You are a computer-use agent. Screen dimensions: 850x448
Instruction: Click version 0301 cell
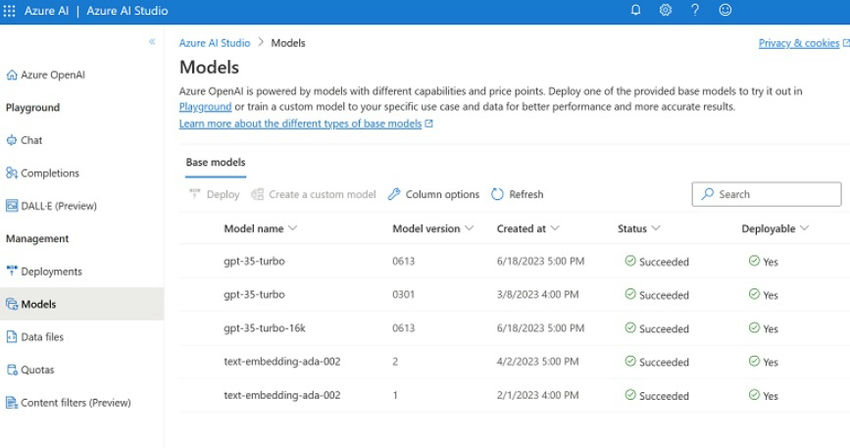[x=403, y=295]
